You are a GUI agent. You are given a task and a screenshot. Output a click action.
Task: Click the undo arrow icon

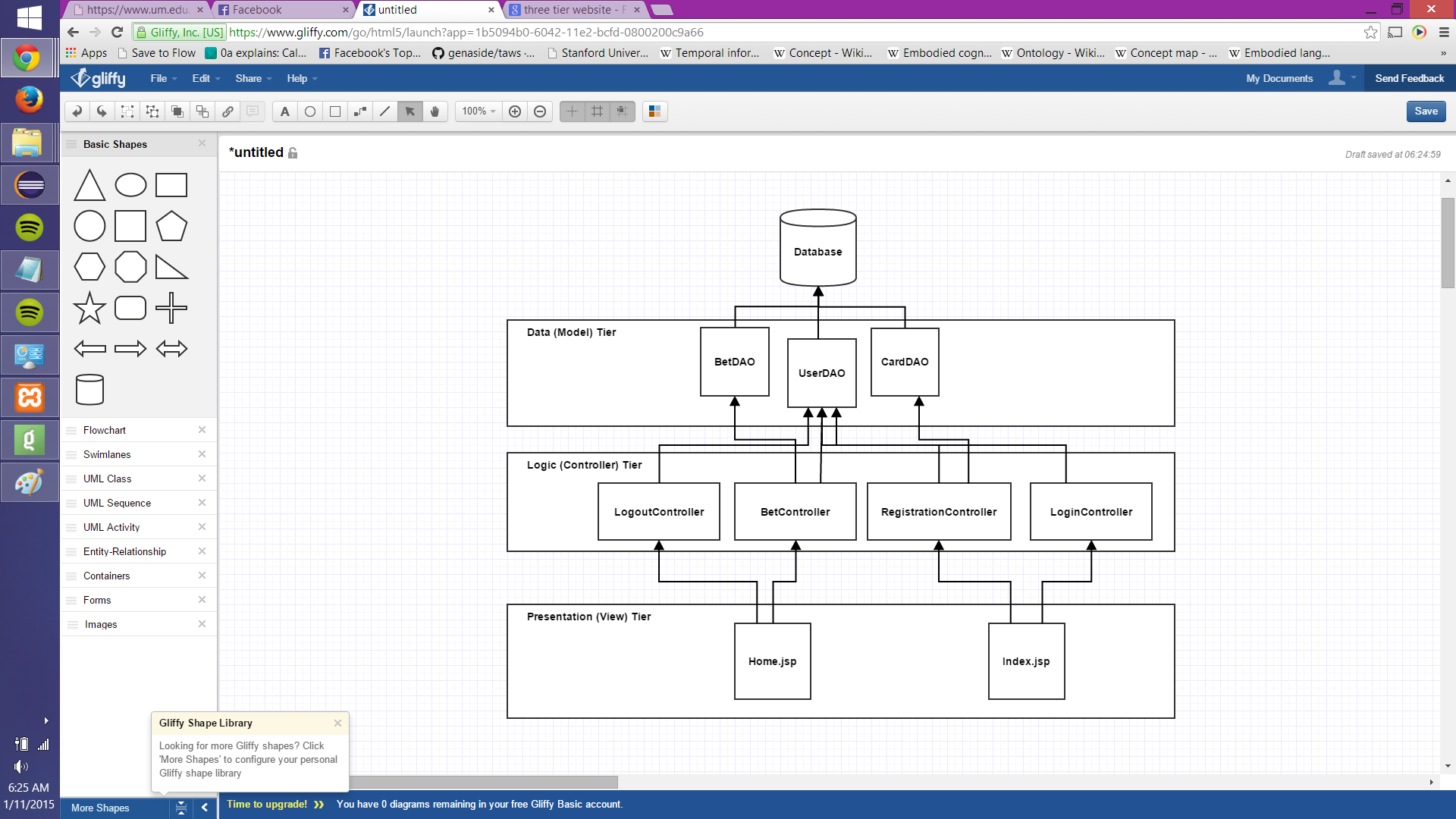click(x=77, y=111)
